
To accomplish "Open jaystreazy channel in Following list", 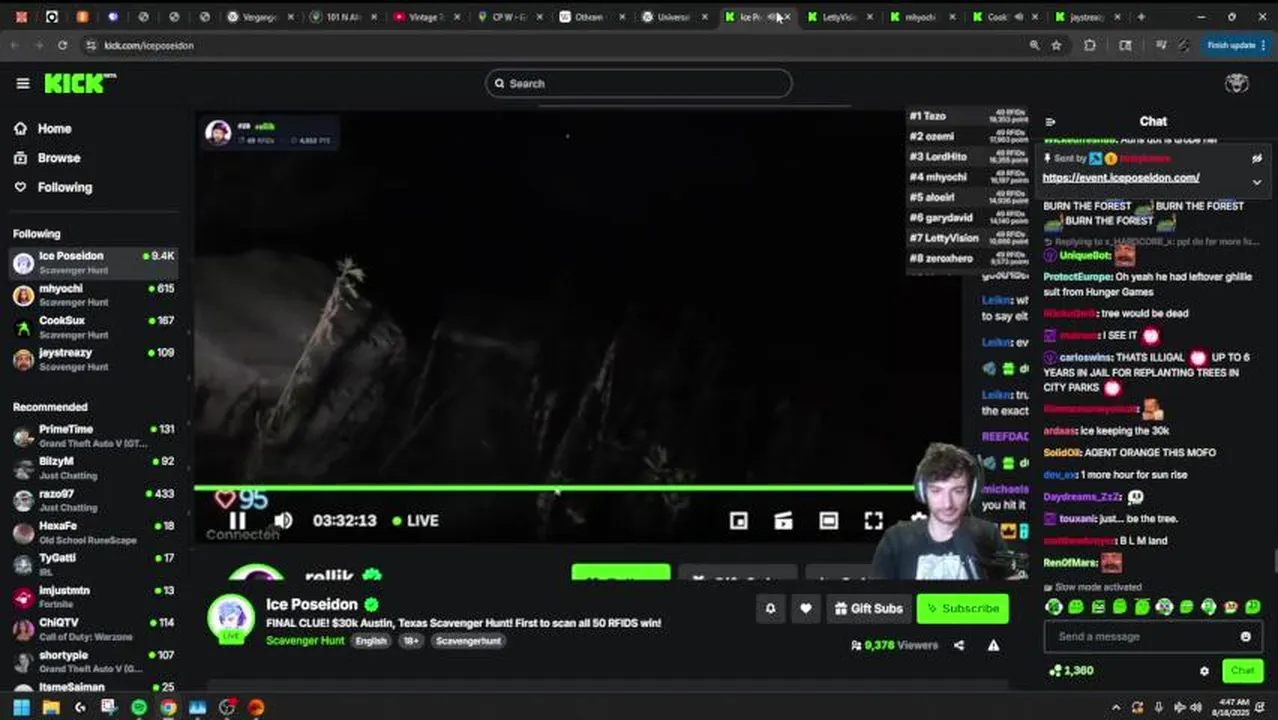I will tap(94, 358).
